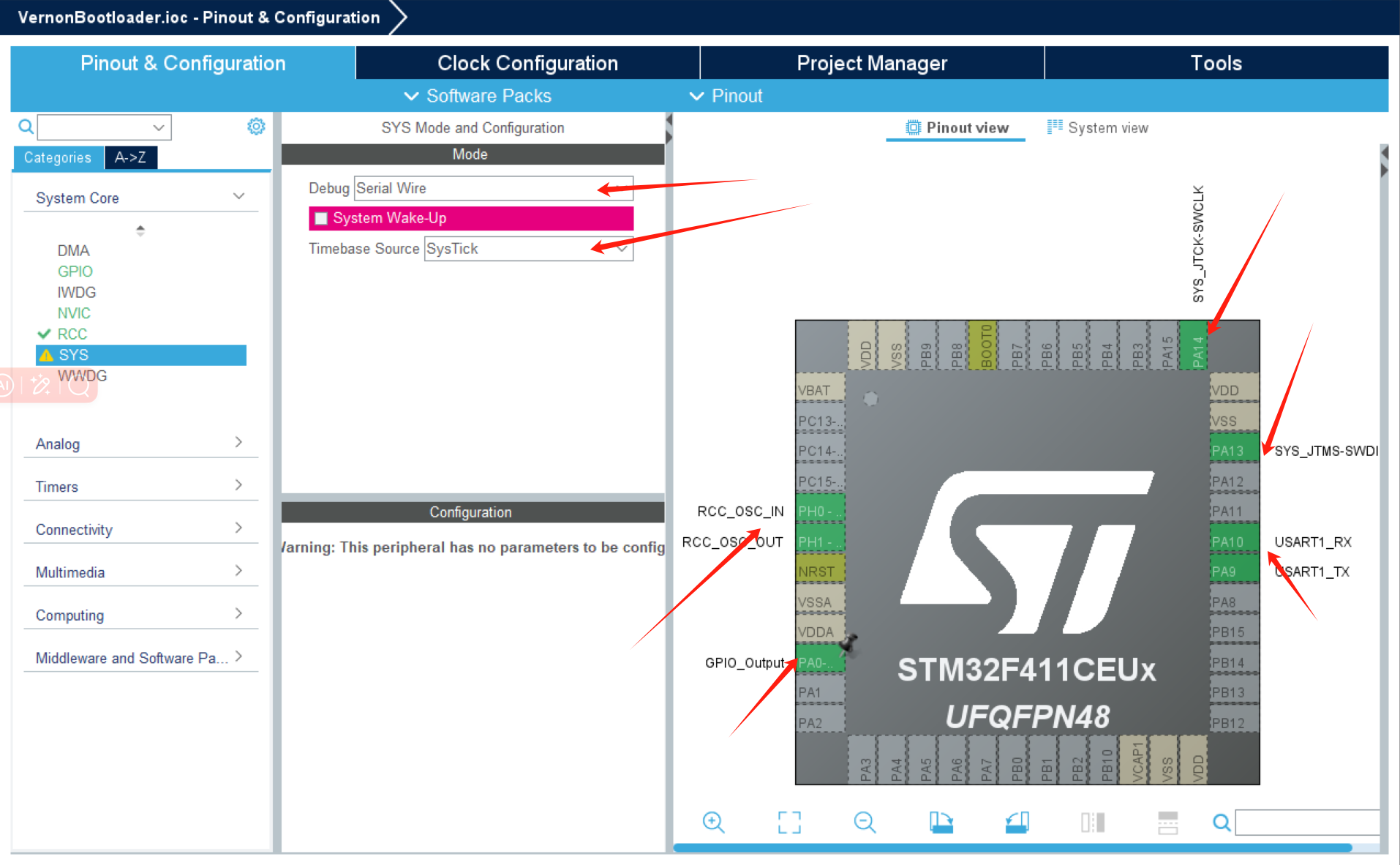Open the Tools tab
Screen dimensions: 1400x865
coord(1216,63)
